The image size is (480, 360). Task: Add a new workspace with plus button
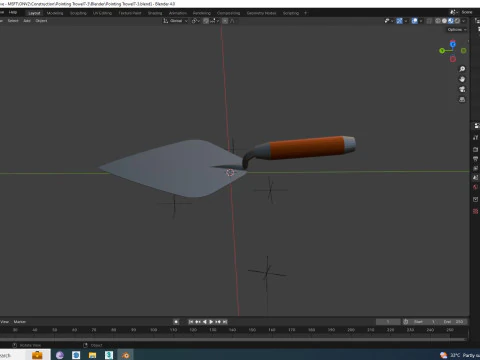point(305,13)
